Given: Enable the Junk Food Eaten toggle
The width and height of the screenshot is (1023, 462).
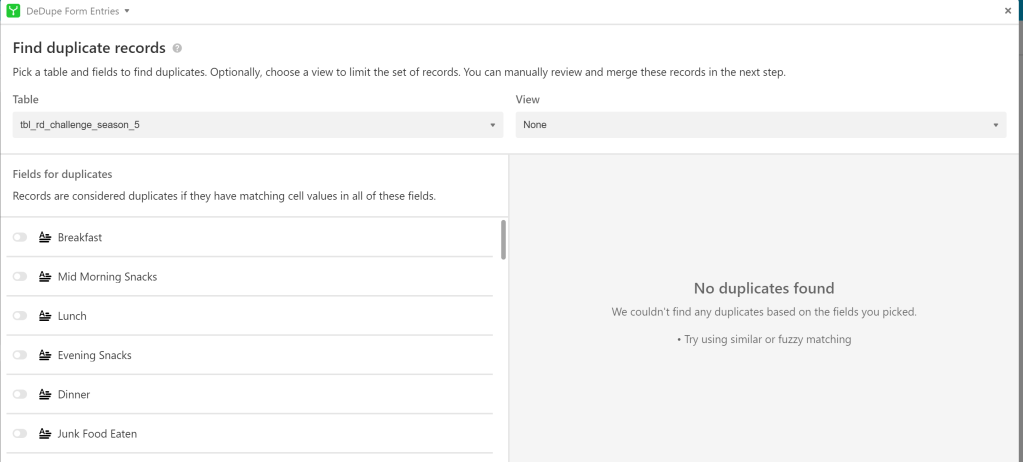Looking at the screenshot, I should point(20,434).
